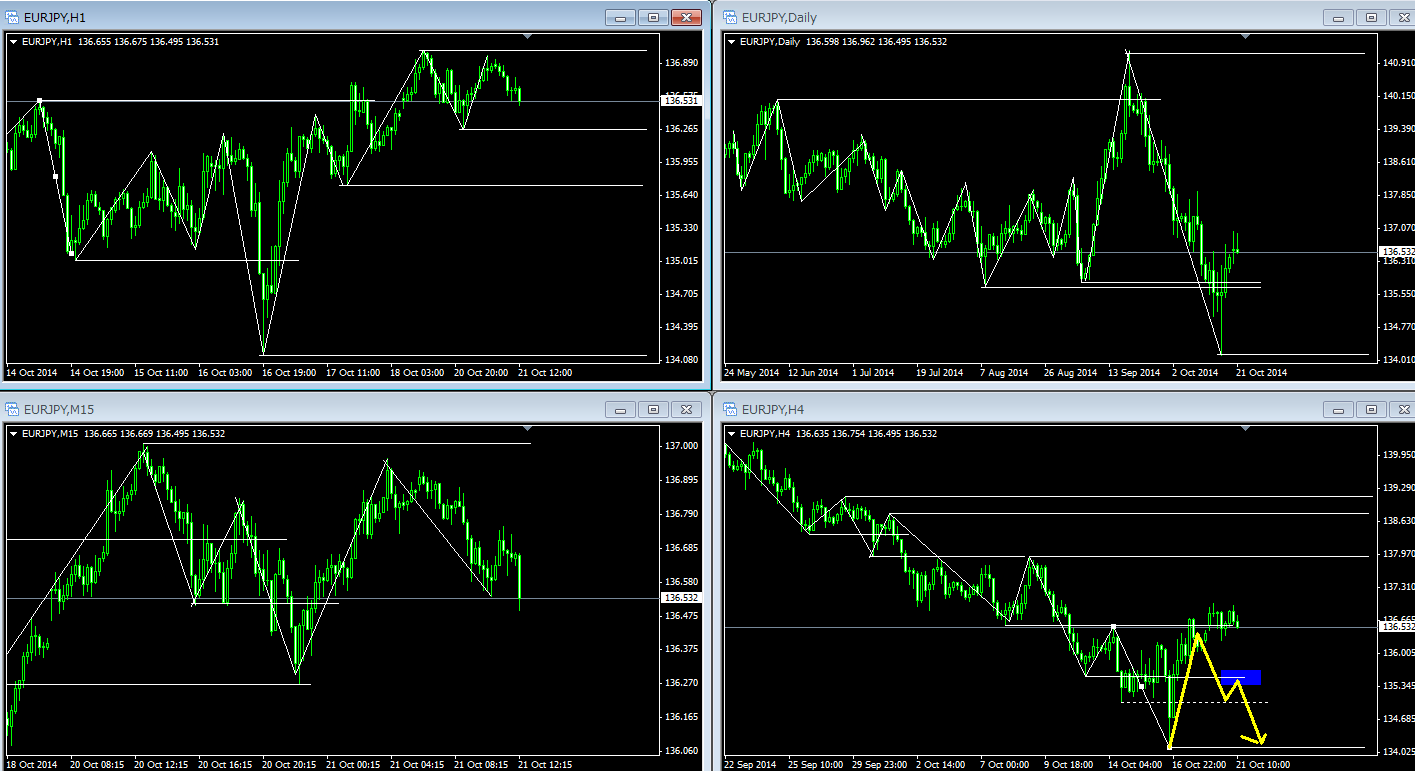The image size is (1415, 771).
Task: Activate the EURJPY,M15 window title bar
Action: (x=300, y=409)
